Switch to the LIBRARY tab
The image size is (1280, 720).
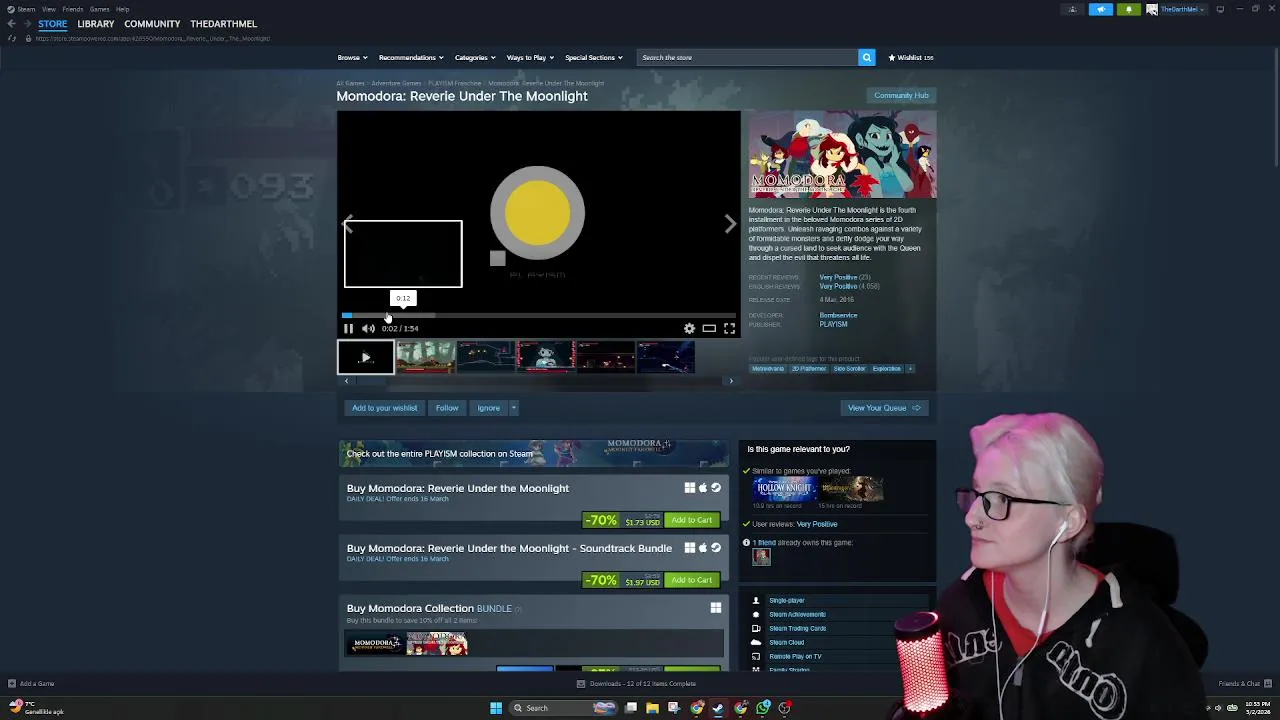(96, 24)
